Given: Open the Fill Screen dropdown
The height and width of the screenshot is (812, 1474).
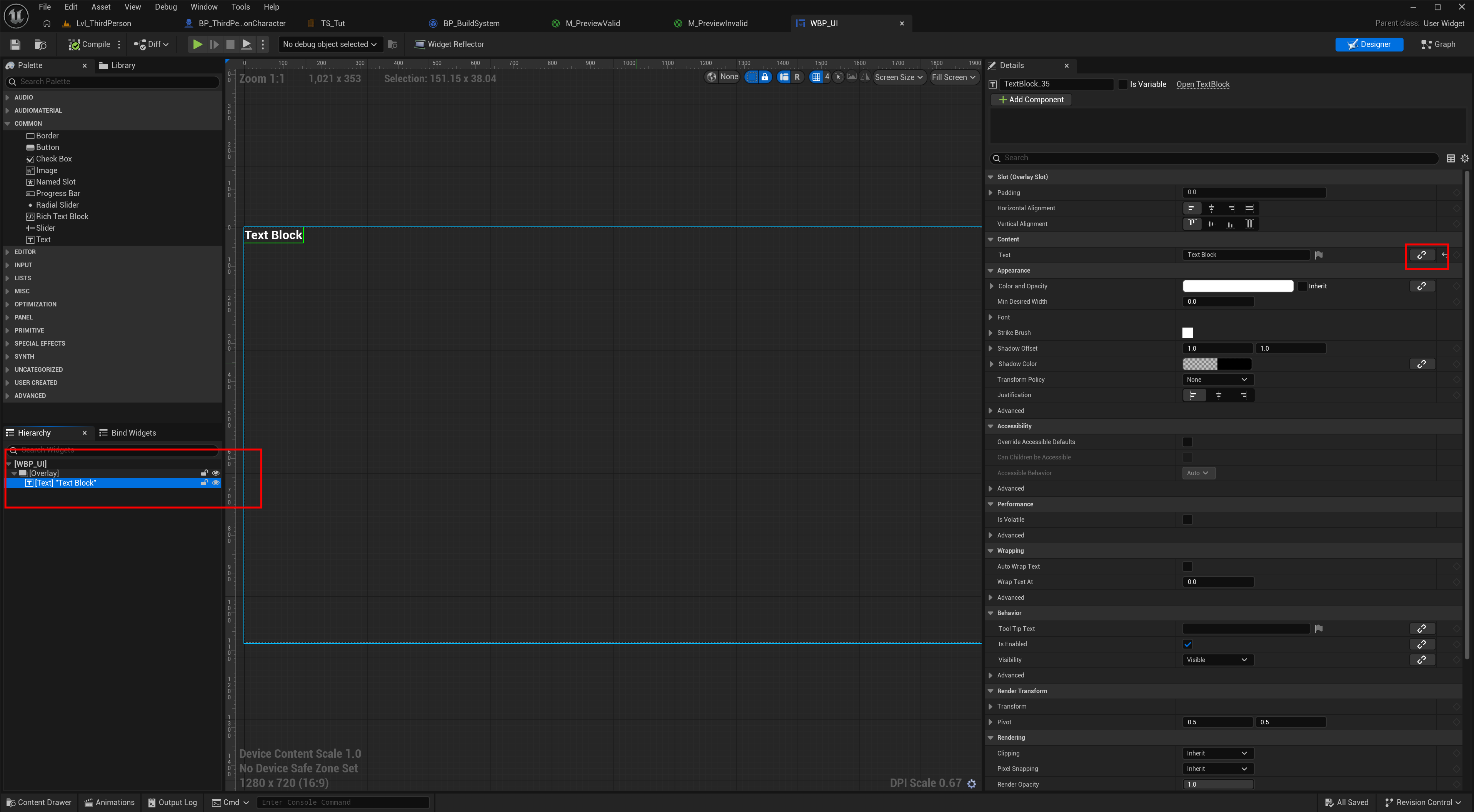Looking at the screenshot, I should point(954,77).
